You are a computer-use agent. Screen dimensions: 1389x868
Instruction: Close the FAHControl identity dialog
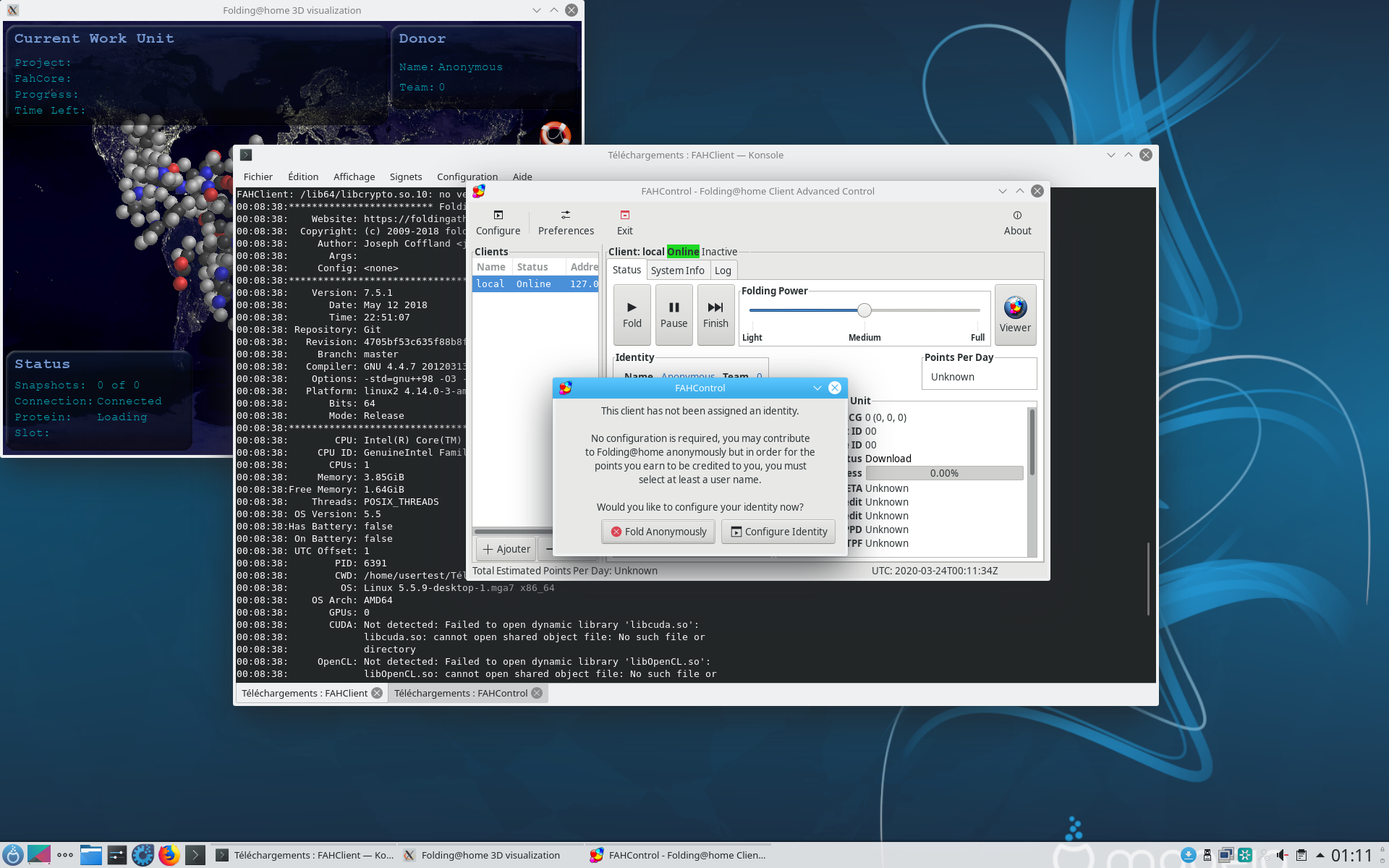pyautogui.click(x=835, y=388)
